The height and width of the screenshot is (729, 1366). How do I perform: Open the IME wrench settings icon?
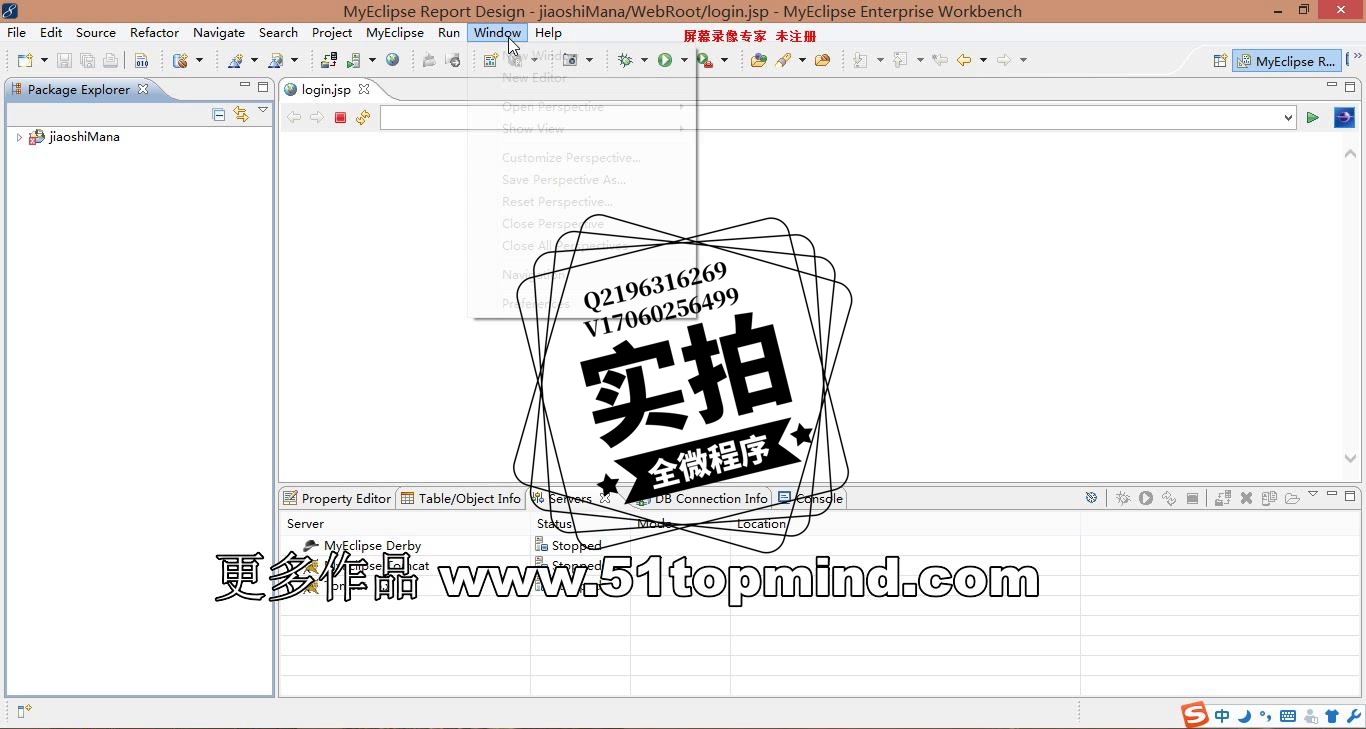1355,716
